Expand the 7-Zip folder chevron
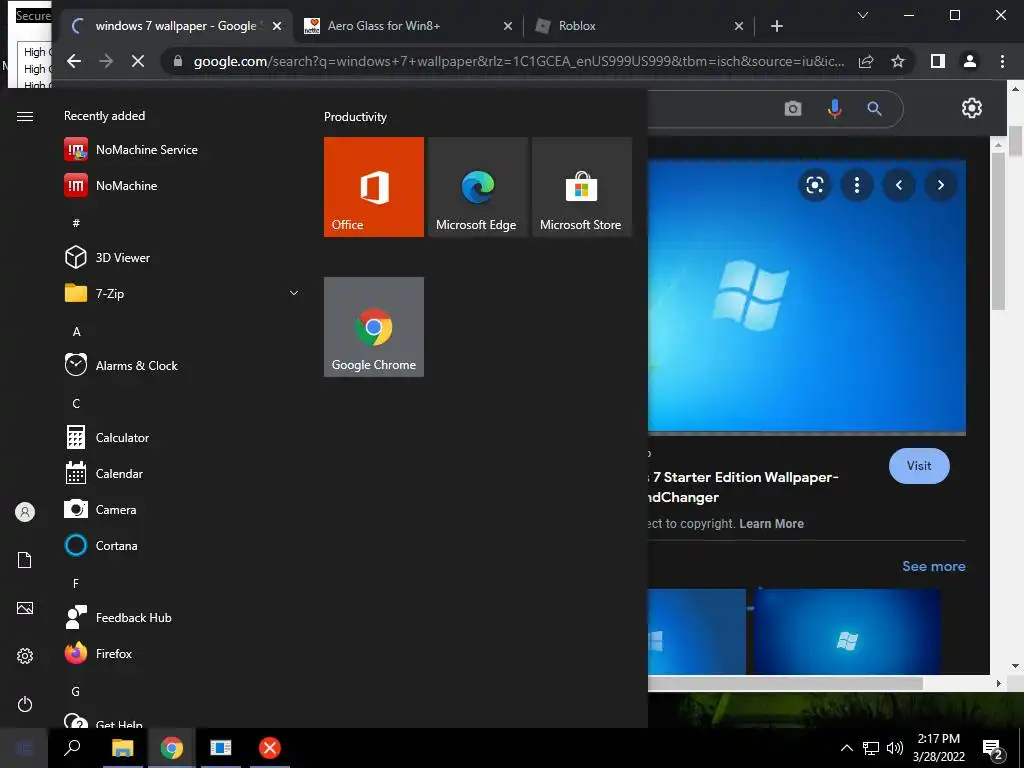Viewport: 1024px width, 768px height. 294,293
